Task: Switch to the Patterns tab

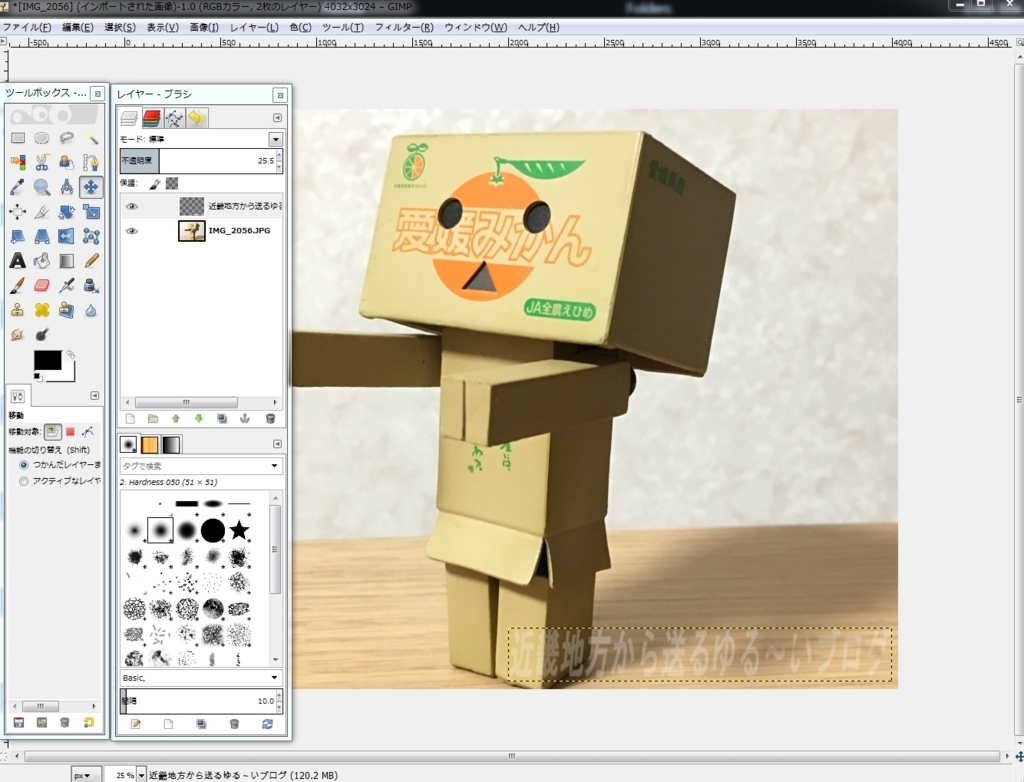Action: [x=150, y=445]
